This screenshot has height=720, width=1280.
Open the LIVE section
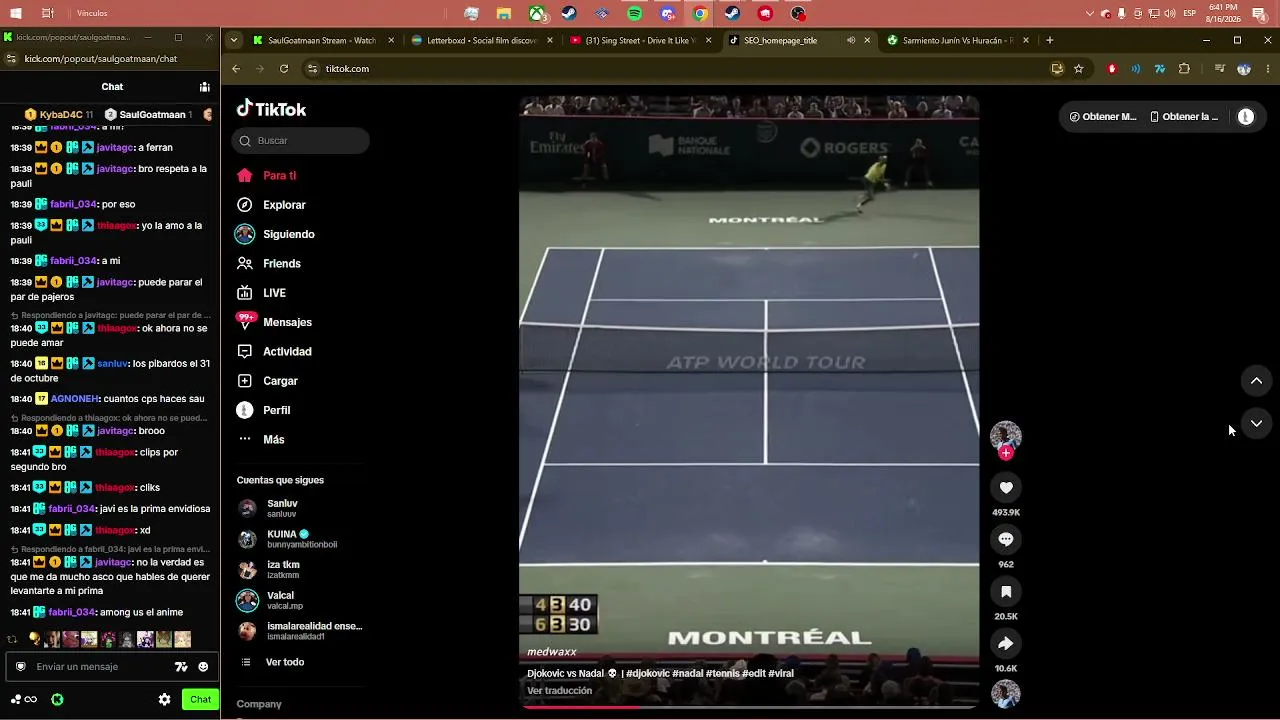coord(261,293)
